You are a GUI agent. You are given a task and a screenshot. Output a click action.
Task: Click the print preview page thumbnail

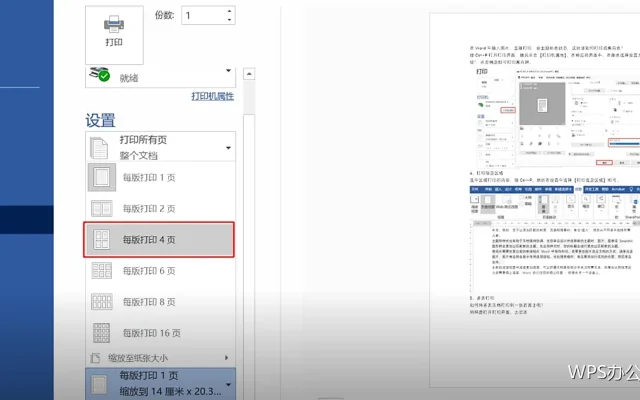[x=535, y=200]
